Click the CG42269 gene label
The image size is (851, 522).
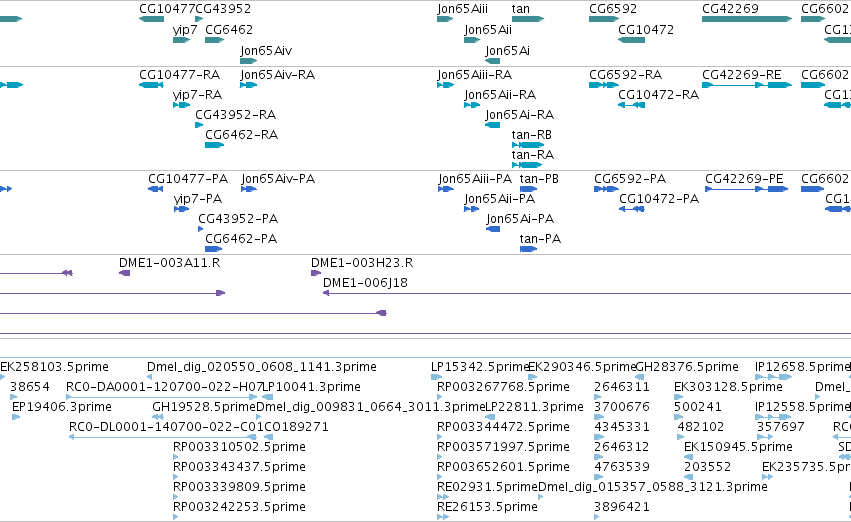[730, 9]
